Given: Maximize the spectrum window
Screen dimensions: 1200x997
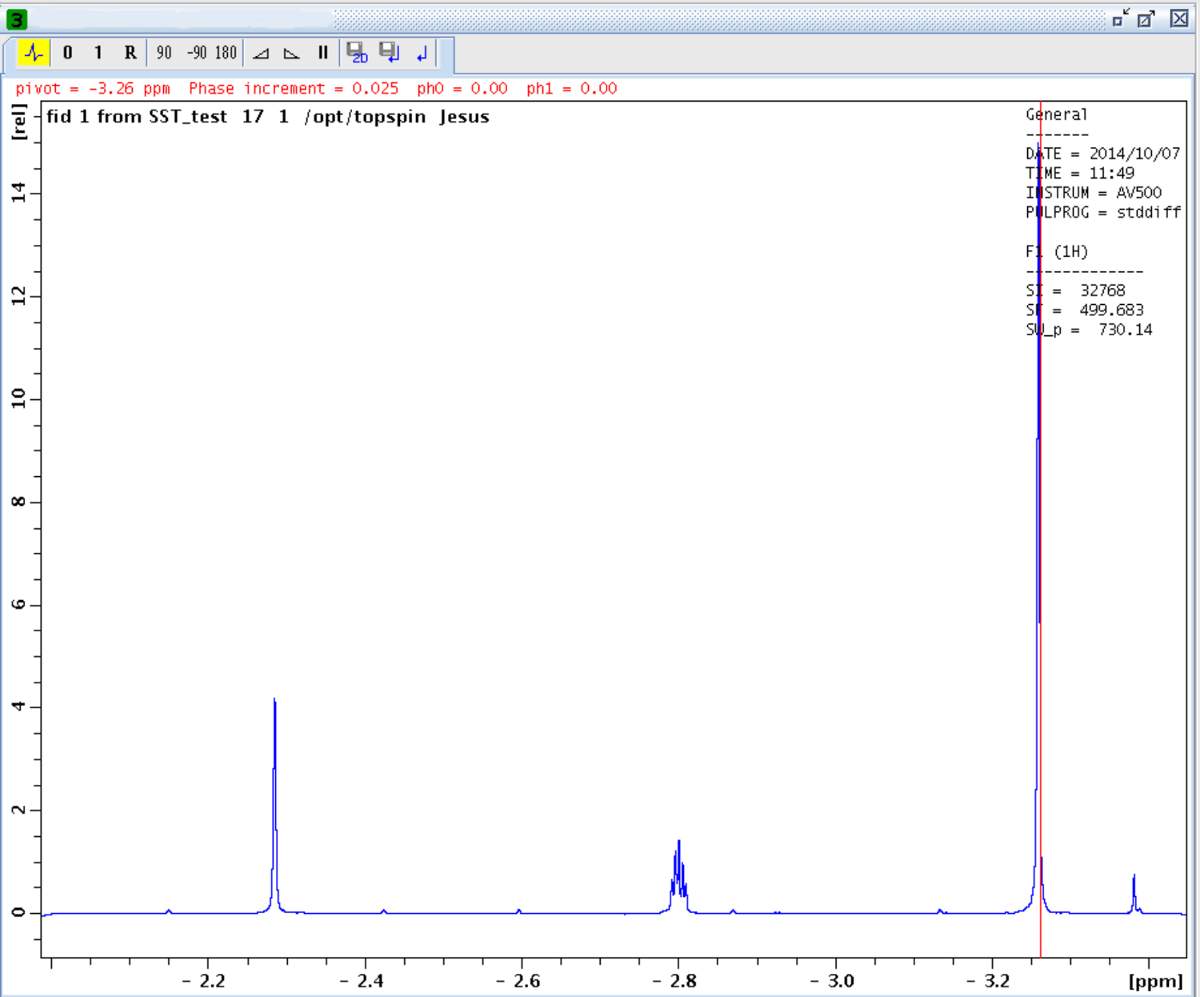Looking at the screenshot, I should (1146, 18).
